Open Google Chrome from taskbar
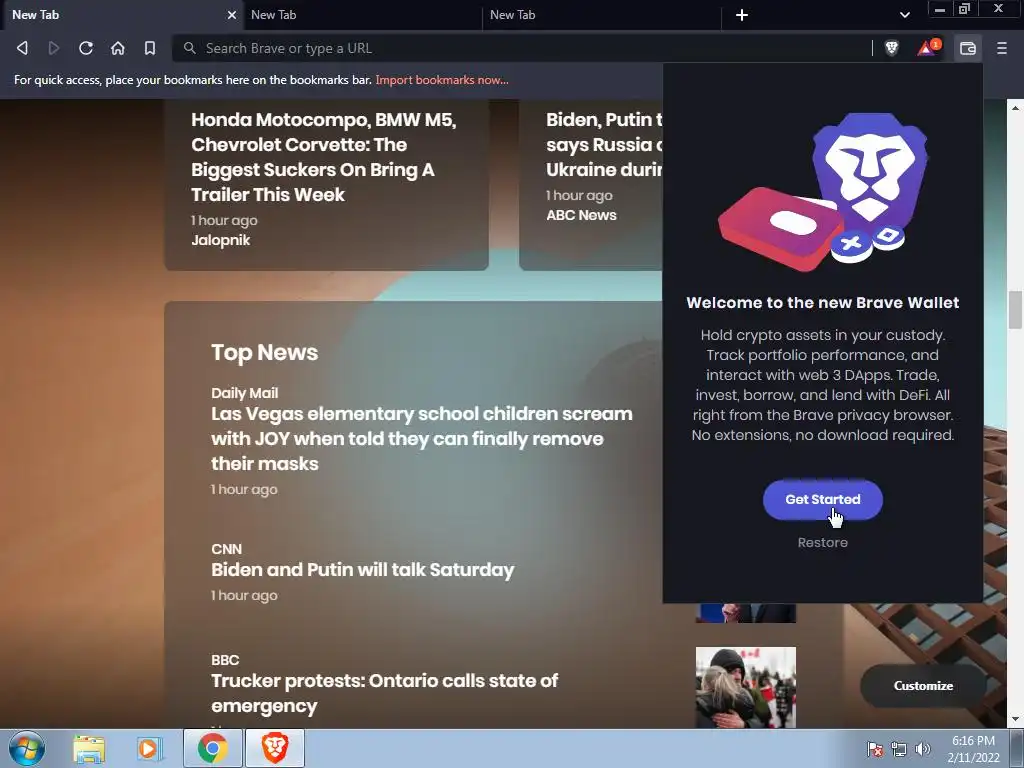Viewport: 1024px width, 768px height. 213,748
